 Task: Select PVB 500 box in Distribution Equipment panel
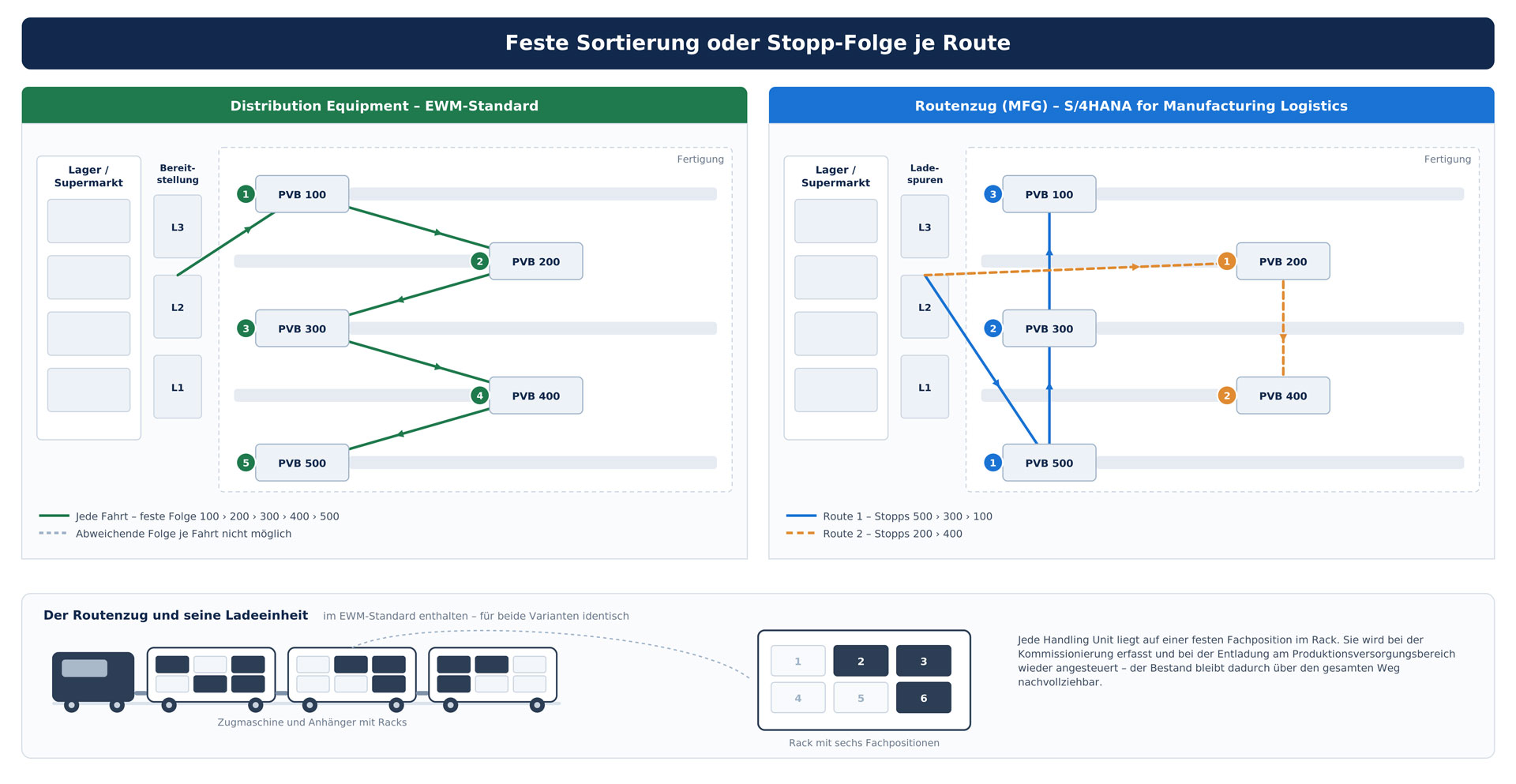tap(302, 463)
